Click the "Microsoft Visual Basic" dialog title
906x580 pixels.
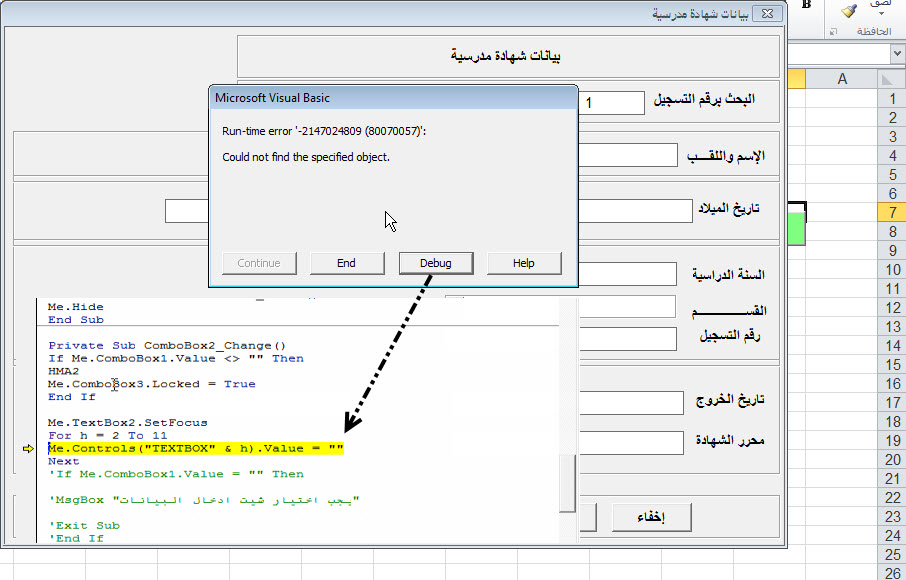coord(272,98)
